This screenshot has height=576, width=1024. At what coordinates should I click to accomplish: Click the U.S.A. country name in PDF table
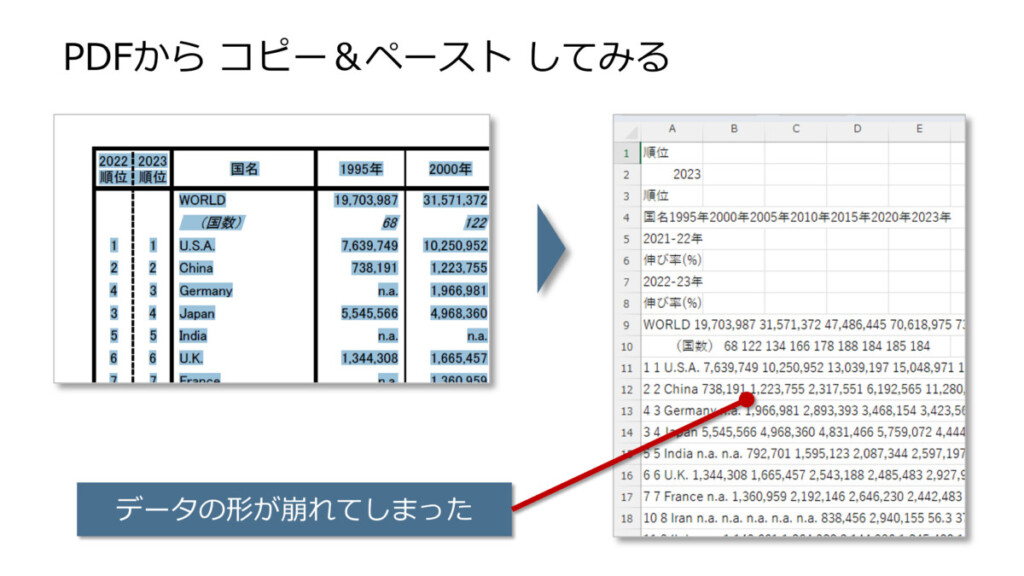pyautogui.click(x=197, y=245)
